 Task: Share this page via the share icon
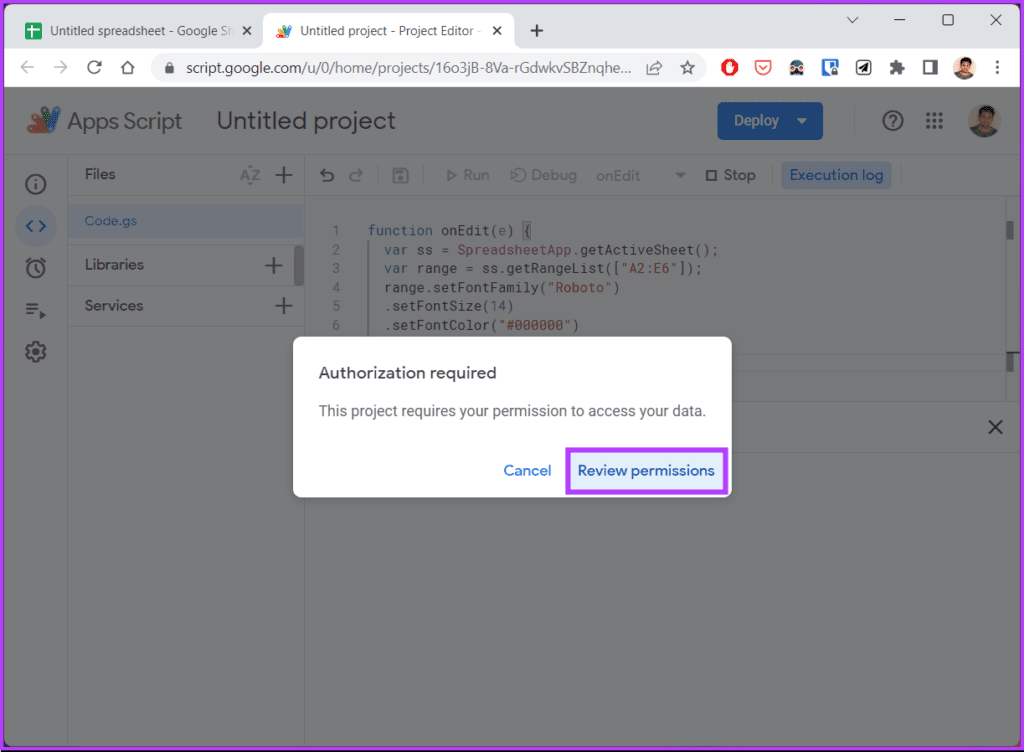(x=654, y=68)
